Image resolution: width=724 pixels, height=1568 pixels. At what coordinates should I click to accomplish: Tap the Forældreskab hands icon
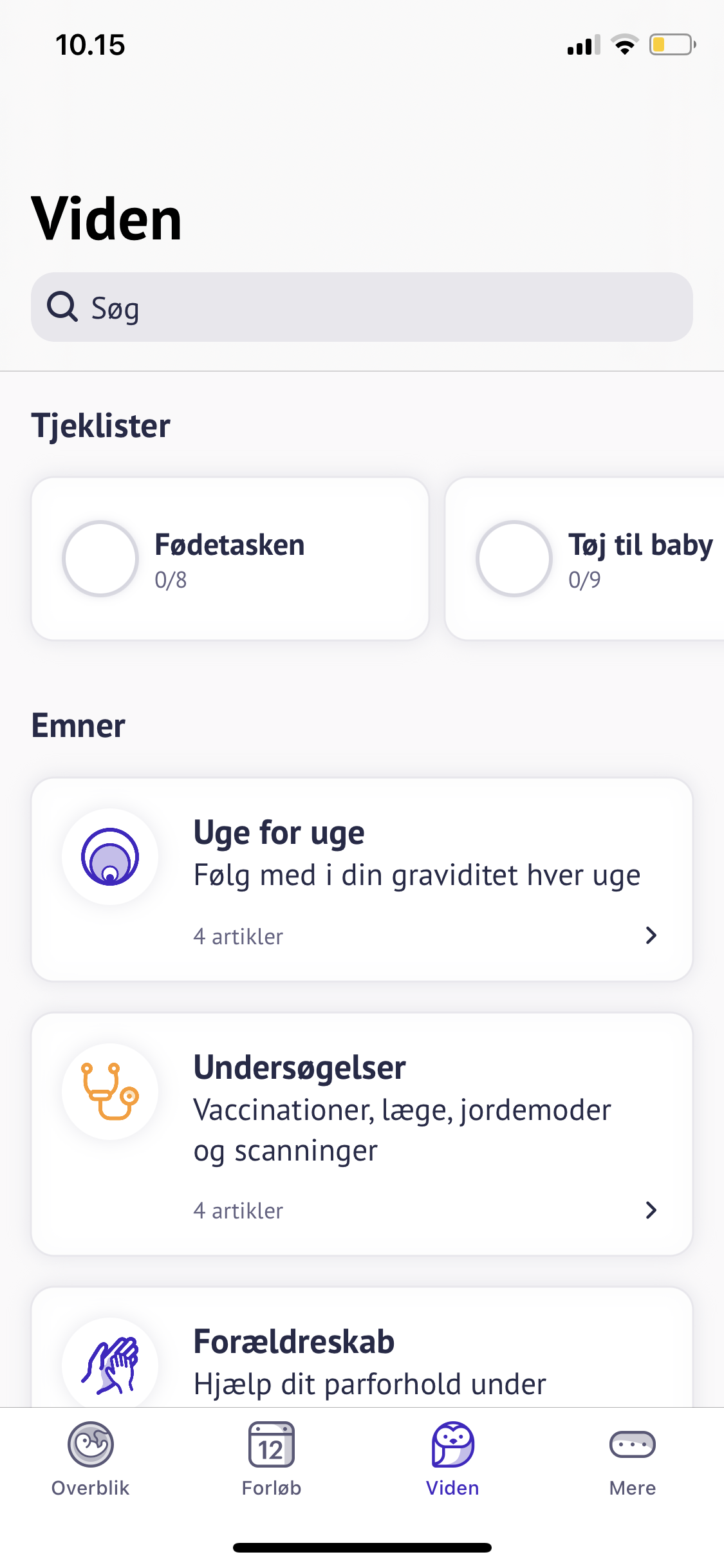[110, 1365]
